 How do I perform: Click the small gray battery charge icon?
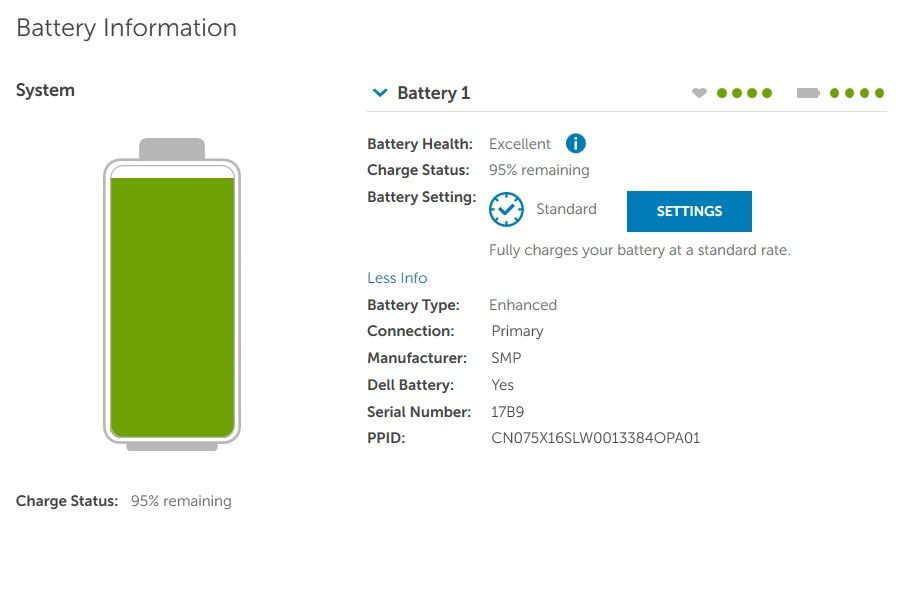808,93
